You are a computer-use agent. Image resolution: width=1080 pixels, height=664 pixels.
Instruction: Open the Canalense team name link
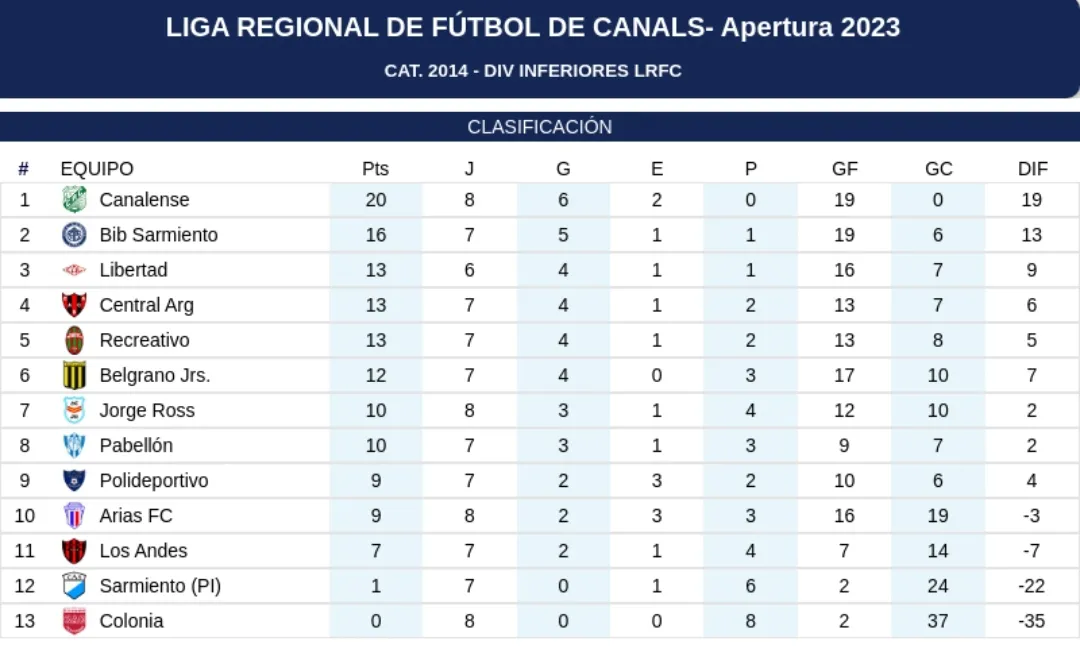[x=144, y=200]
